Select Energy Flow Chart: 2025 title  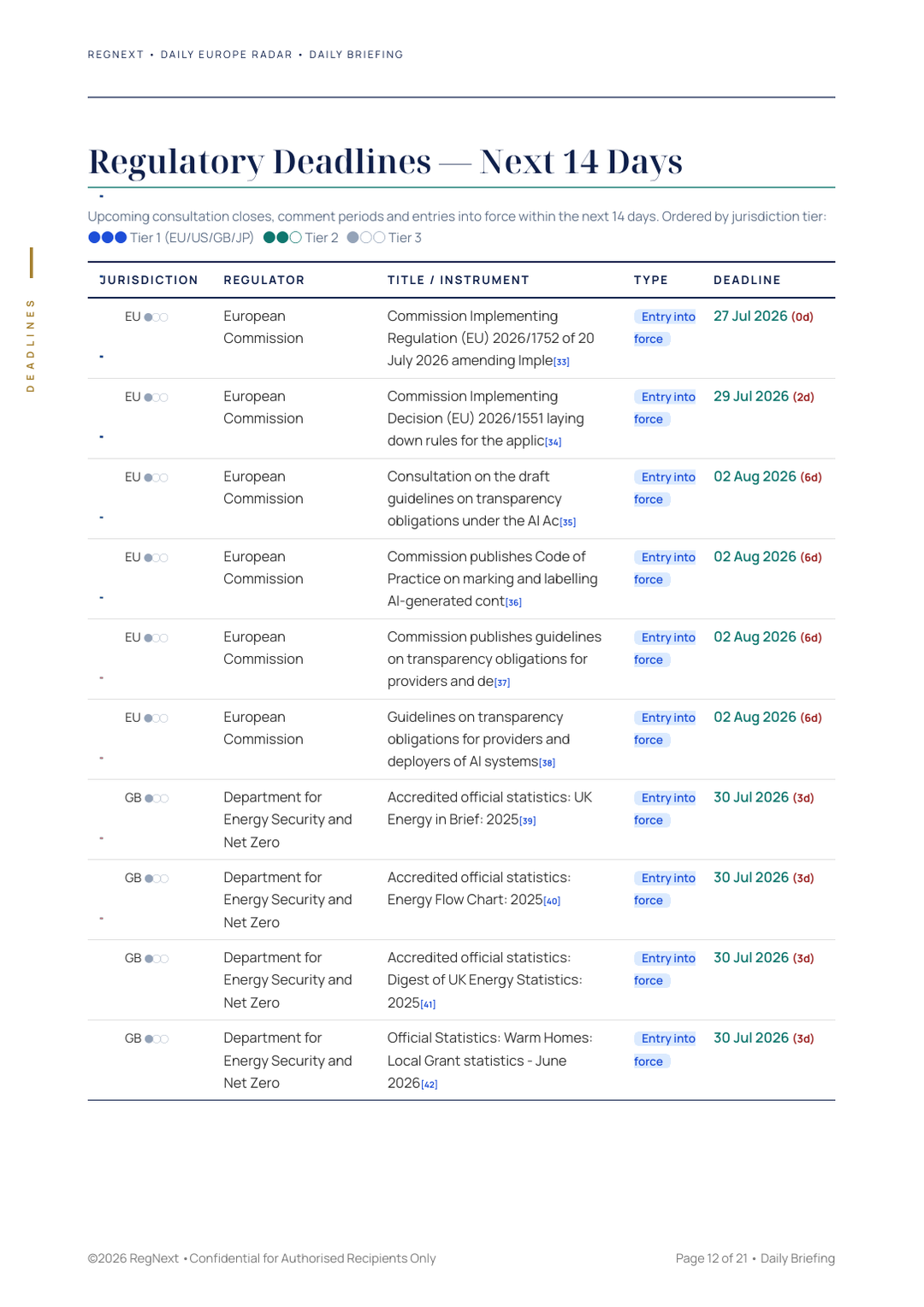(479, 889)
